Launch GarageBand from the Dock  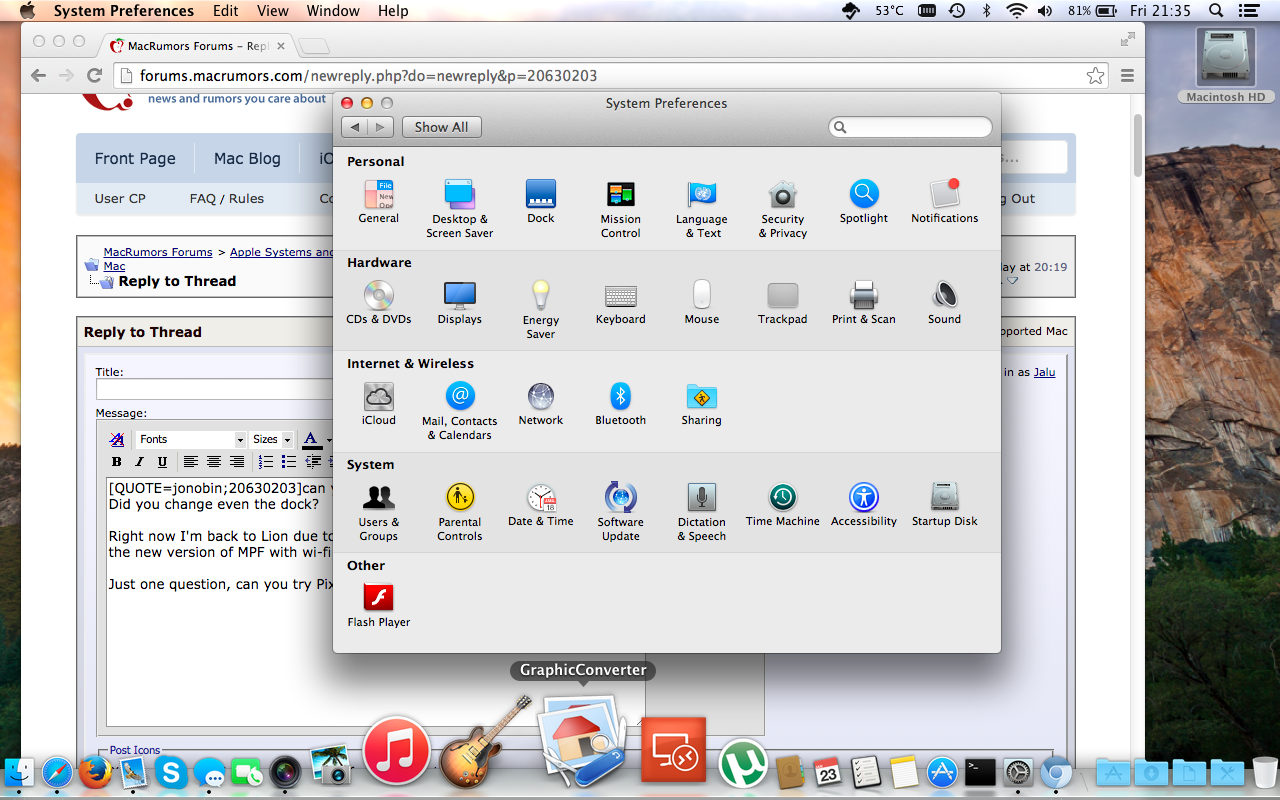pyautogui.click(x=484, y=741)
